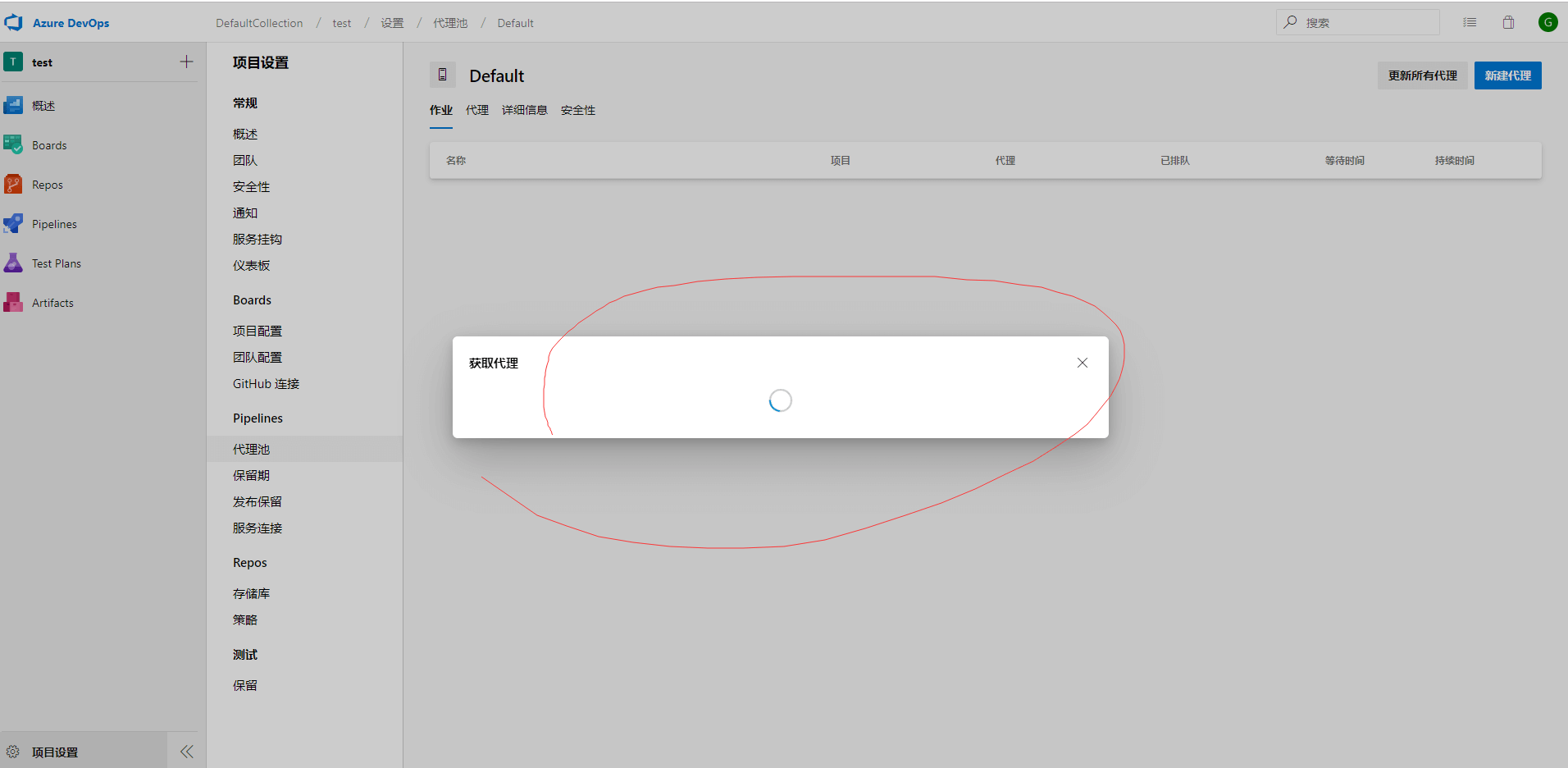Click in the 搜索 search box
The width and height of the screenshot is (1568, 768).
(1365, 23)
